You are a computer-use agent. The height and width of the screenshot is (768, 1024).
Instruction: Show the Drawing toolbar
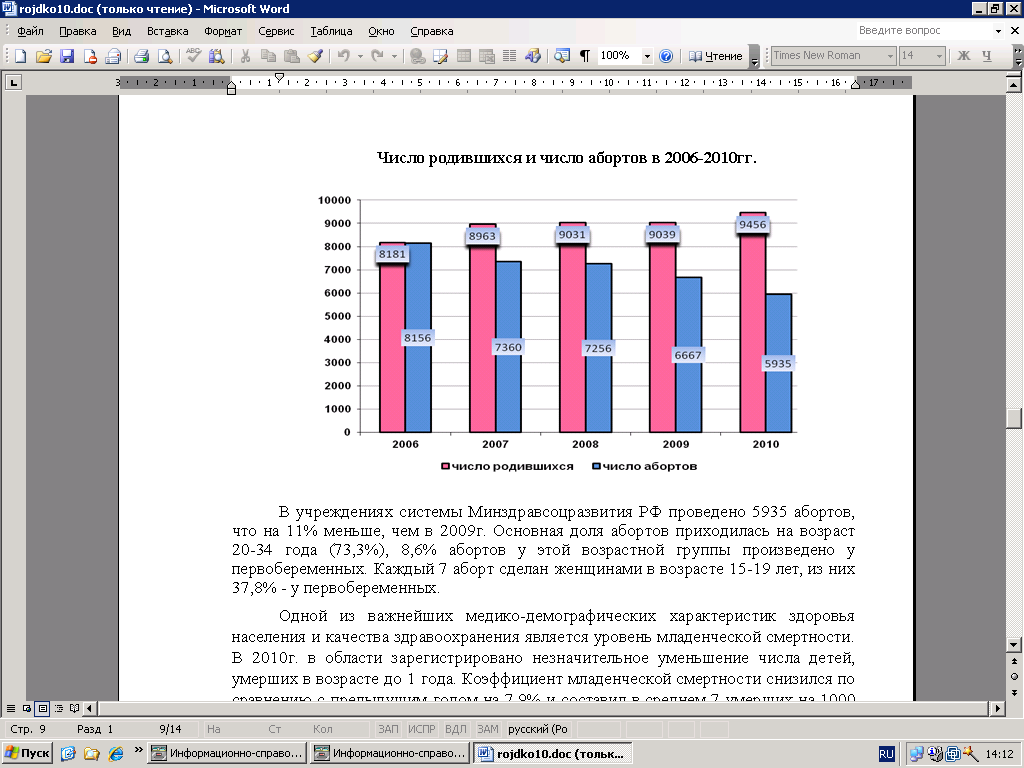pyautogui.click(x=533, y=56)
